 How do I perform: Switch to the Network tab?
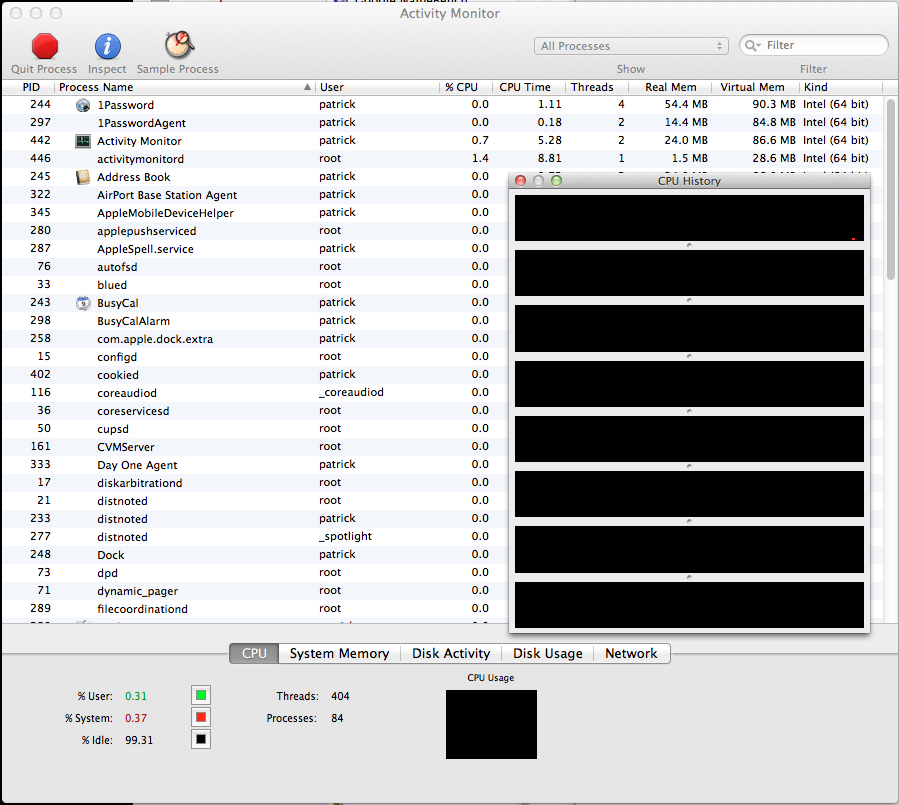coord(631,654)
